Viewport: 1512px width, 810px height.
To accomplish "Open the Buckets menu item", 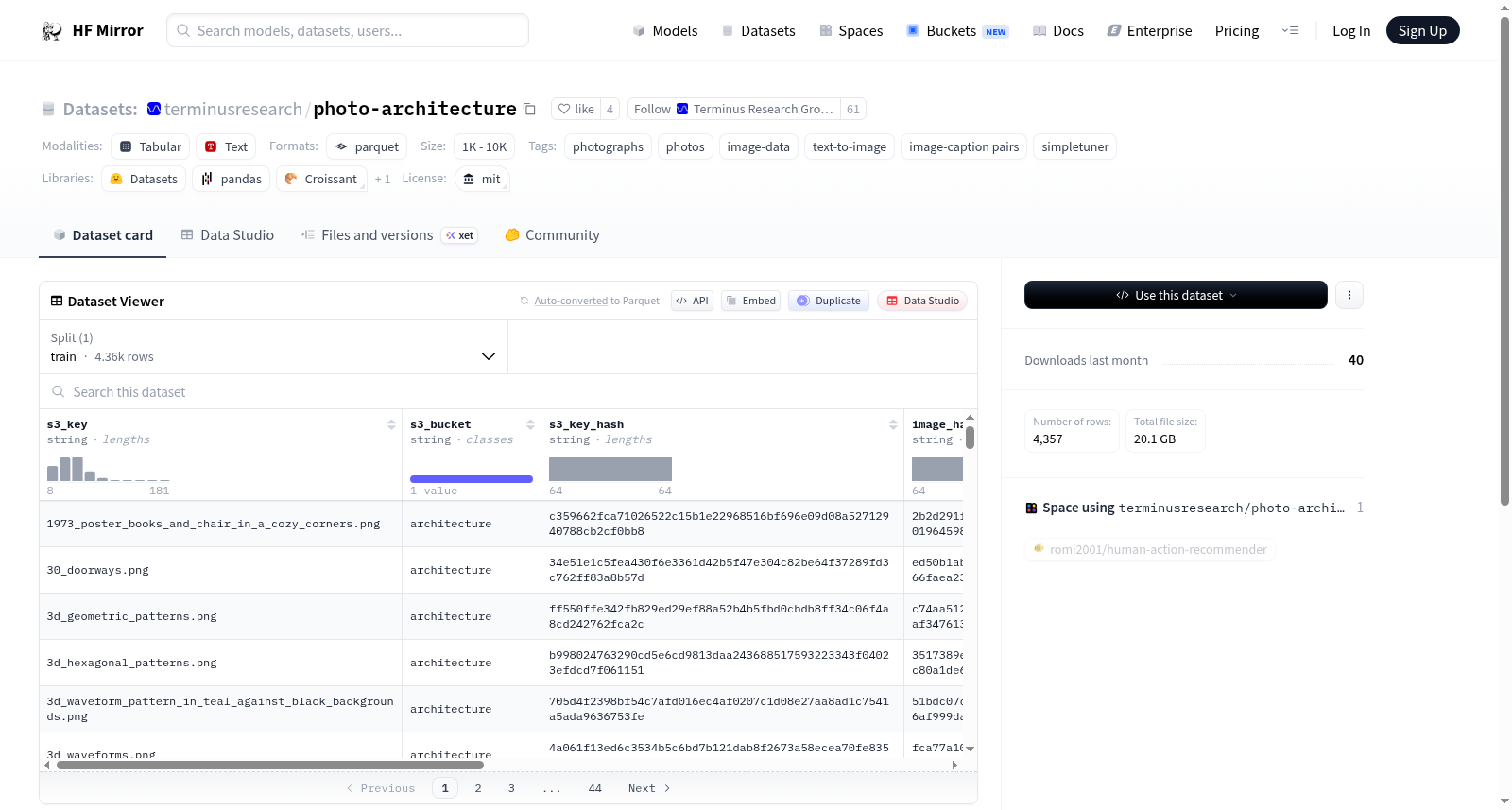I will pos(957,31).
